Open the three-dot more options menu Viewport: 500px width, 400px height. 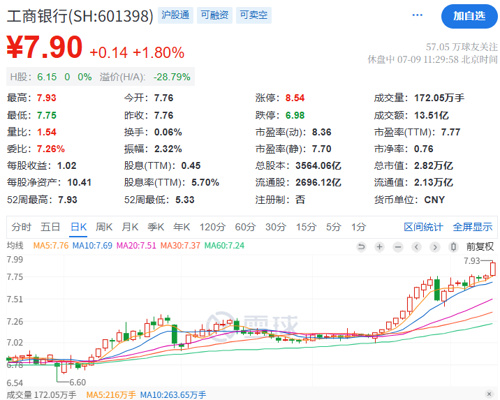[x=417, y=15]
